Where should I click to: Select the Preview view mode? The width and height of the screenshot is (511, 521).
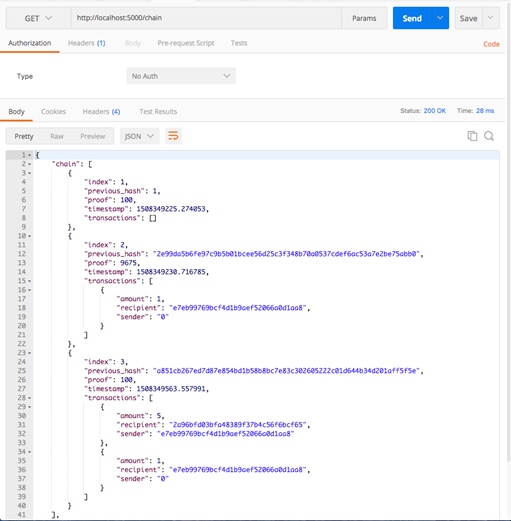coord(92,136)
